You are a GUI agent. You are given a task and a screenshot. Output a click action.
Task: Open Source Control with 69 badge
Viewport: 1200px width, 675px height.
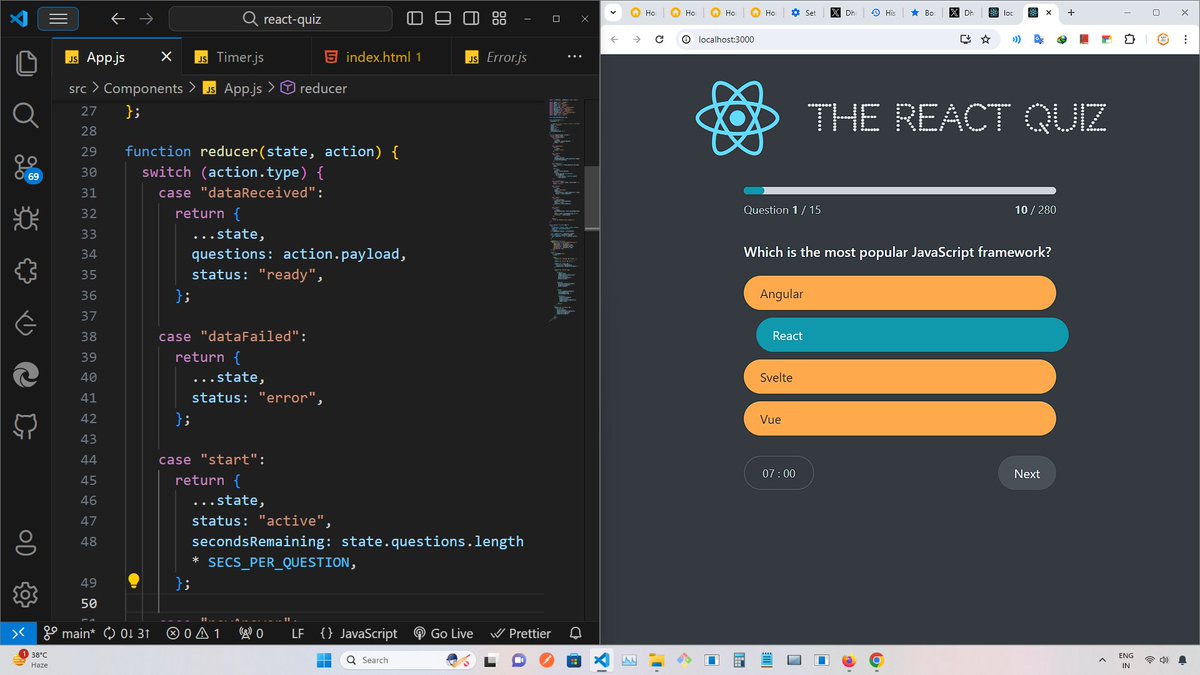(26, 167)
